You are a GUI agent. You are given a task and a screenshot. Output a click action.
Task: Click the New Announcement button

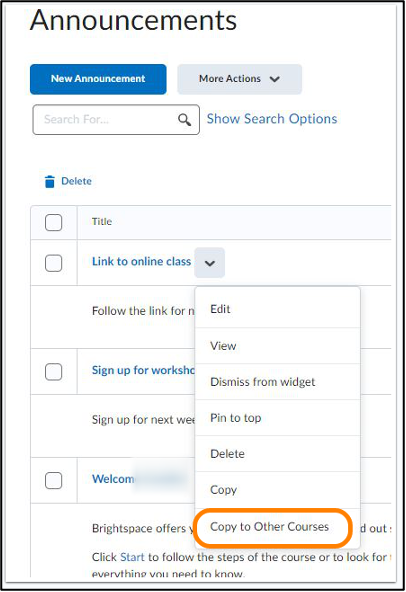point(98,79)
